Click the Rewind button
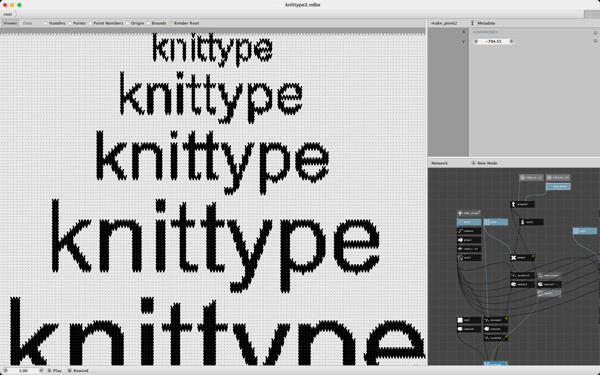This screenshot has height=375, width=600. [78, 370]
